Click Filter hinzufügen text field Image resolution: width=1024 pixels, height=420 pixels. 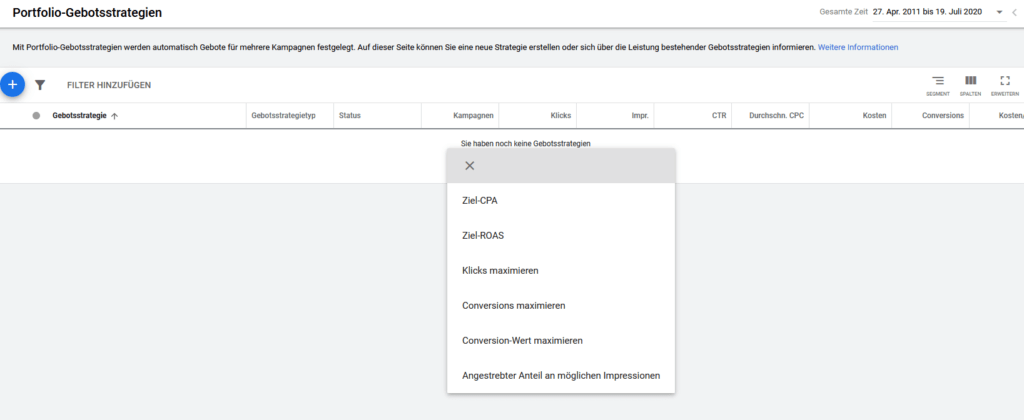(x=109, y=86)
